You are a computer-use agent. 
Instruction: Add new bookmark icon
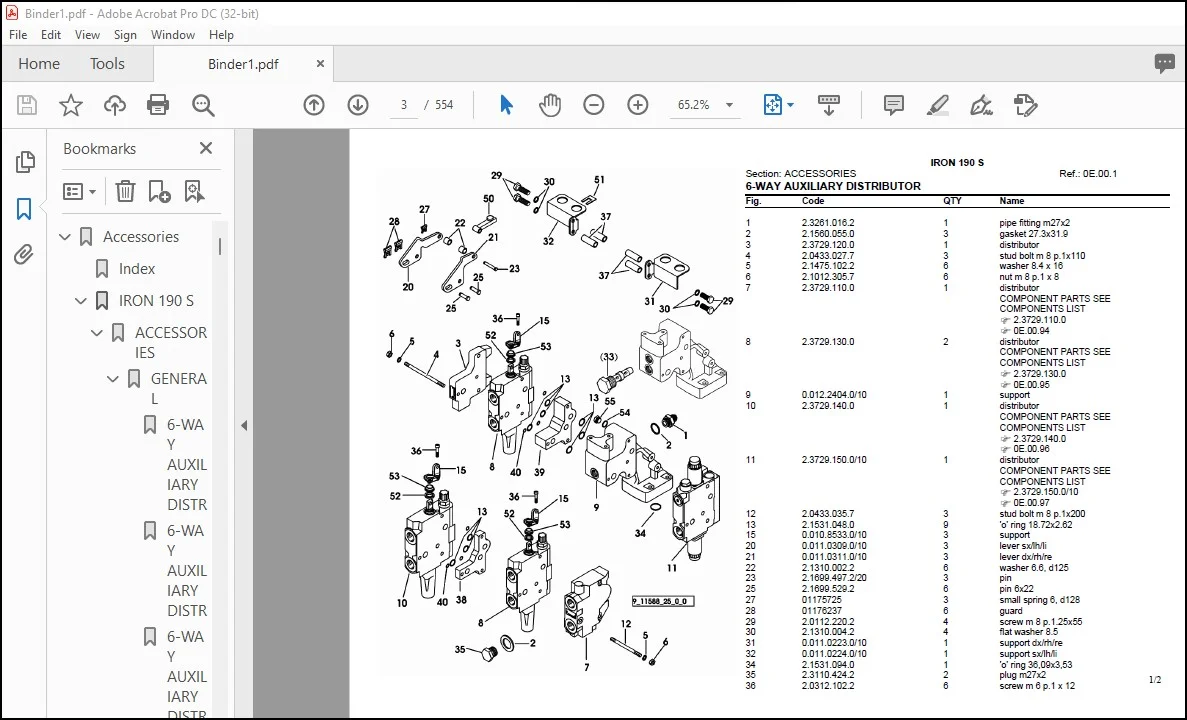[159, 192]
